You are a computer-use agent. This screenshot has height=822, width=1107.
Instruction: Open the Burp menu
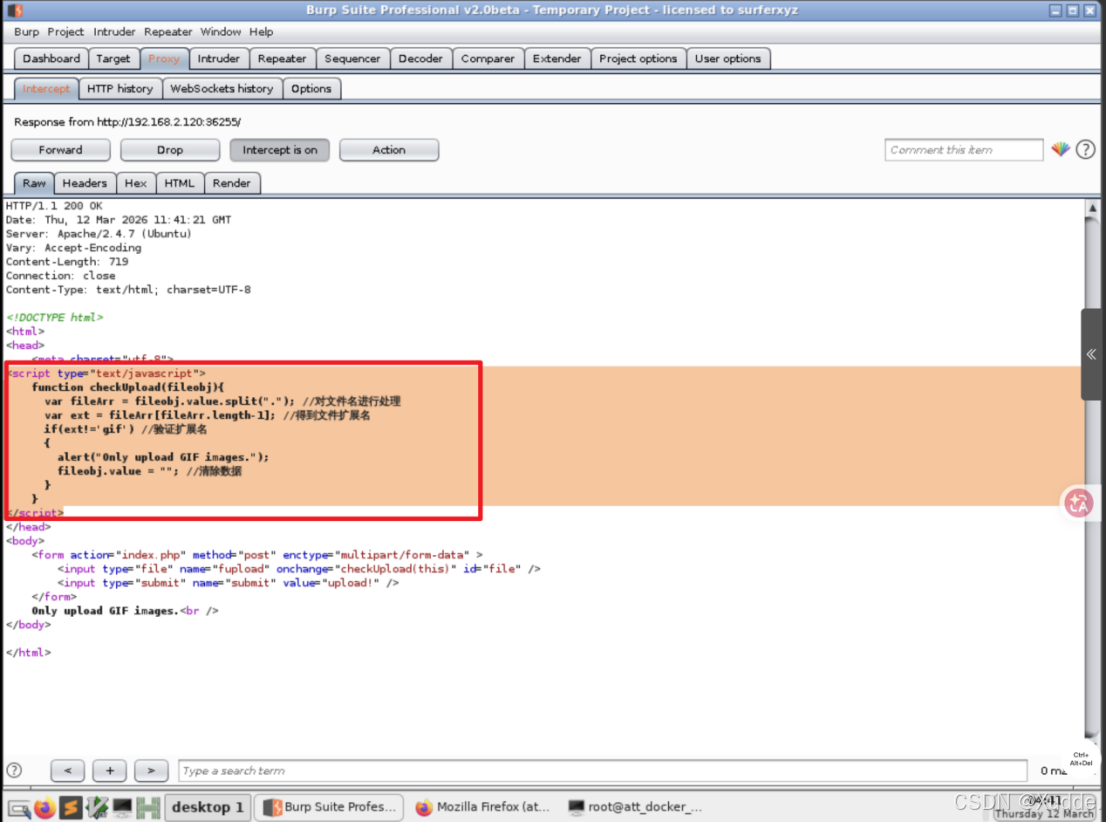coord(26,32)
